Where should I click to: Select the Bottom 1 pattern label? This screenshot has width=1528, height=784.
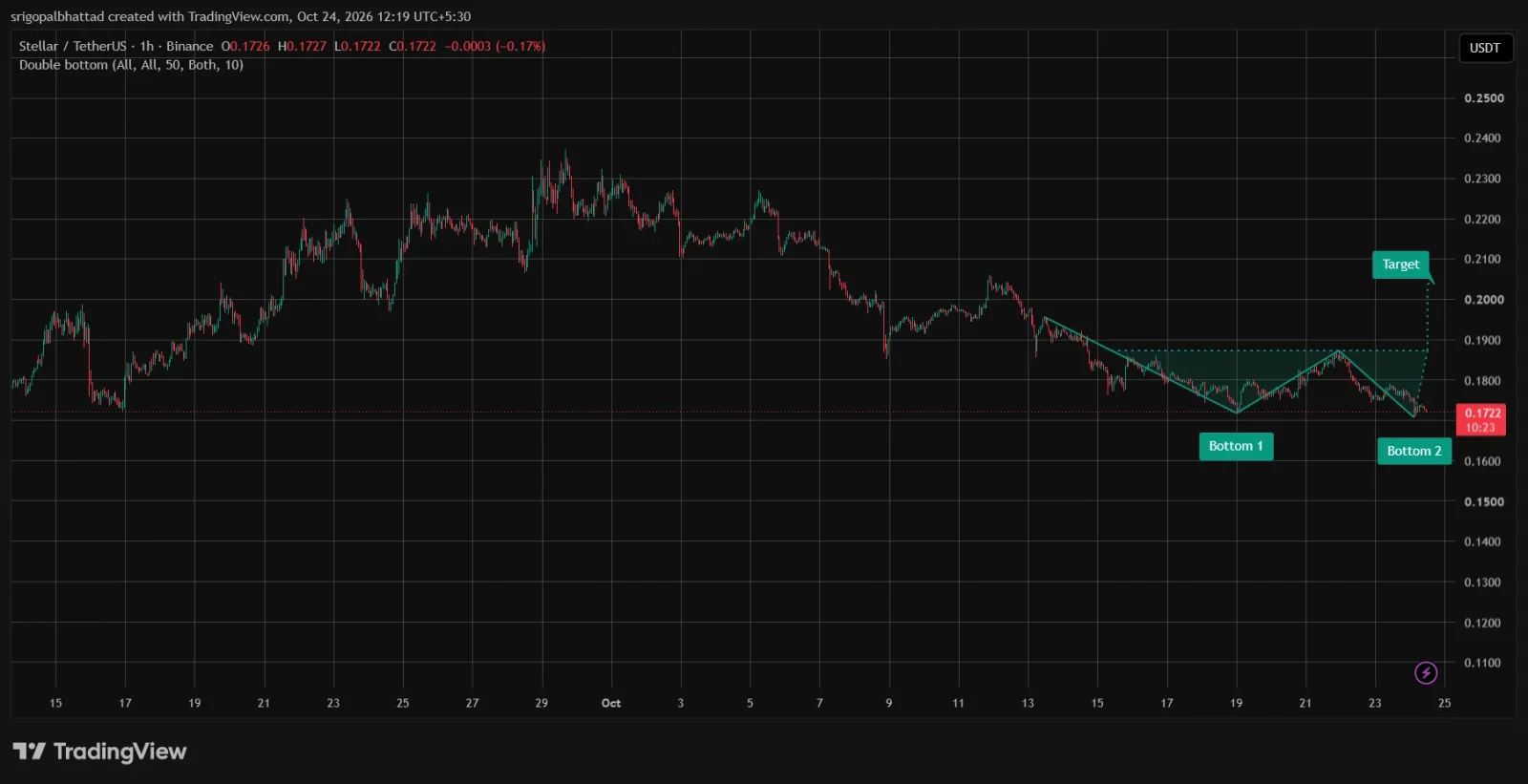pos(1236,446)
